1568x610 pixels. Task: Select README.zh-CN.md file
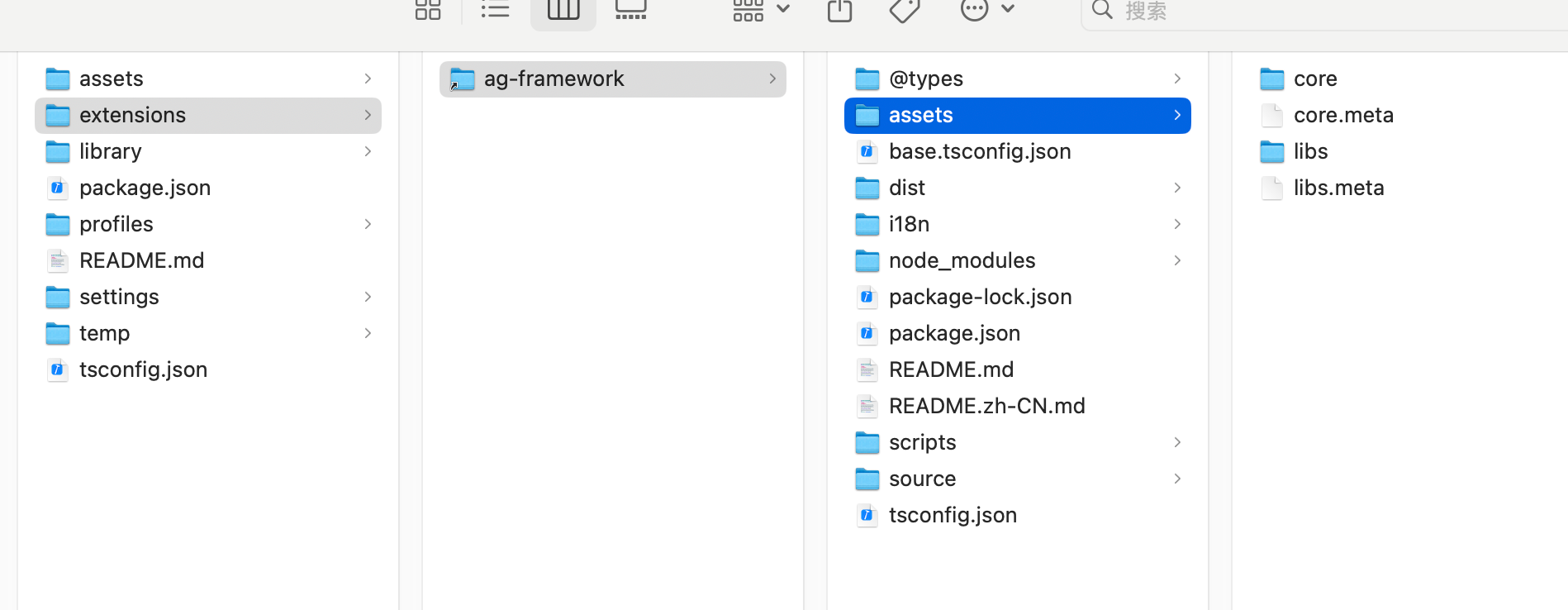click(x=986, y=406)
